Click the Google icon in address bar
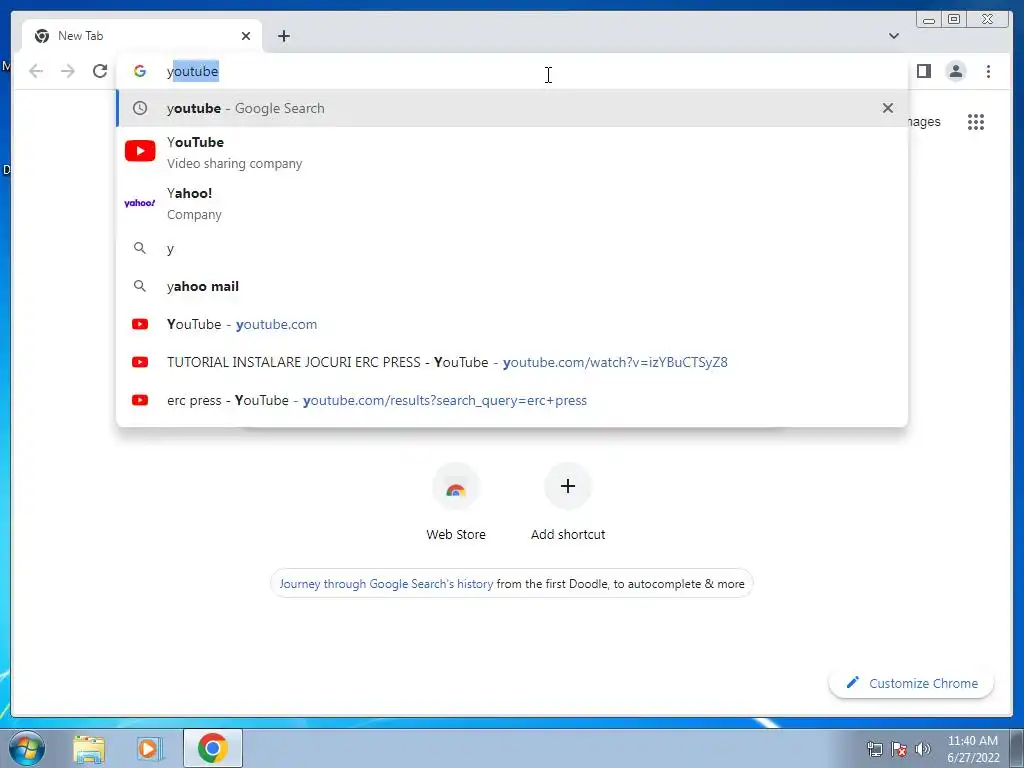Image resolution: width=1024 pixels, height=768 pixels. pos(140,71)
